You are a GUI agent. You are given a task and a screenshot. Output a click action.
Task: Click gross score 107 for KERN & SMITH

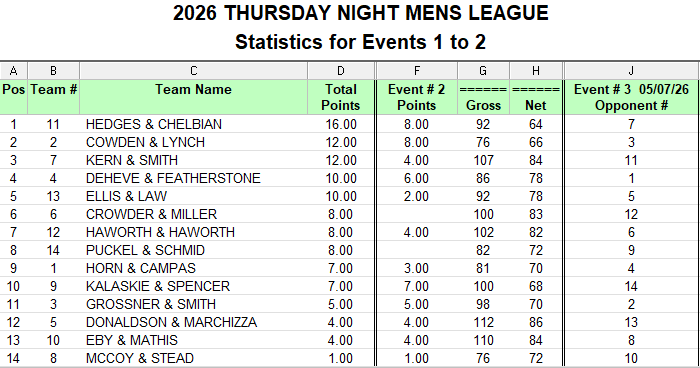(483, 160)
